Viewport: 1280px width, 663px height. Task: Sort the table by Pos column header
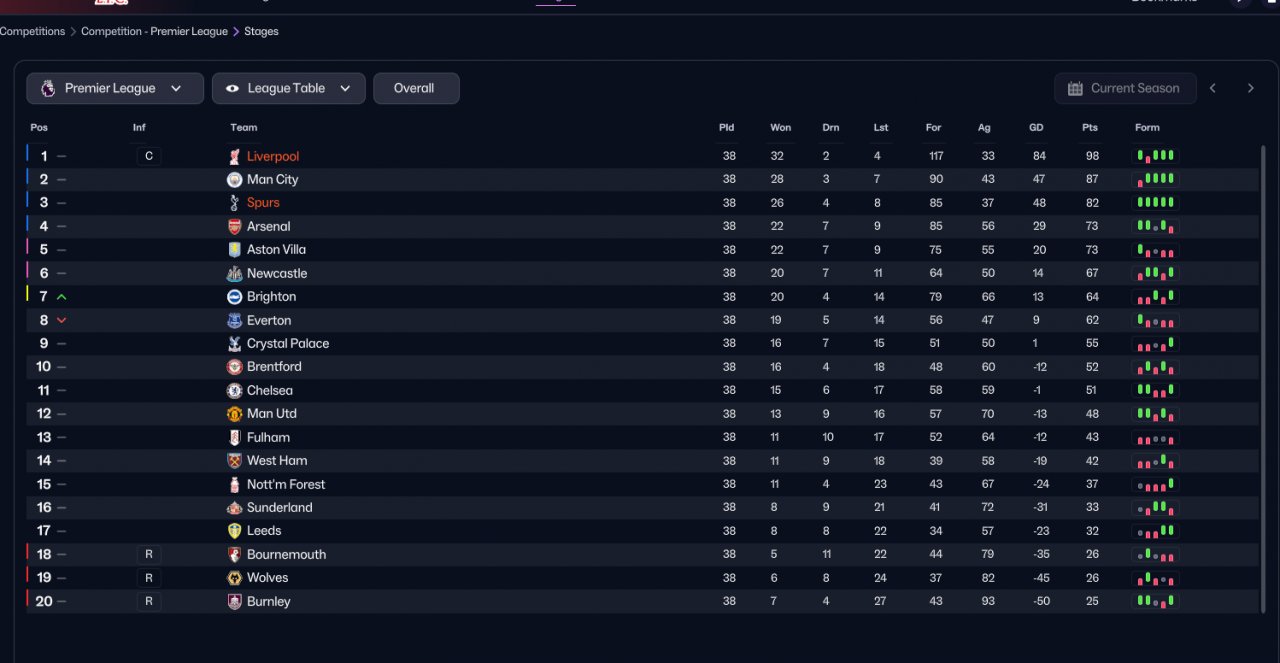coord(39,127)
